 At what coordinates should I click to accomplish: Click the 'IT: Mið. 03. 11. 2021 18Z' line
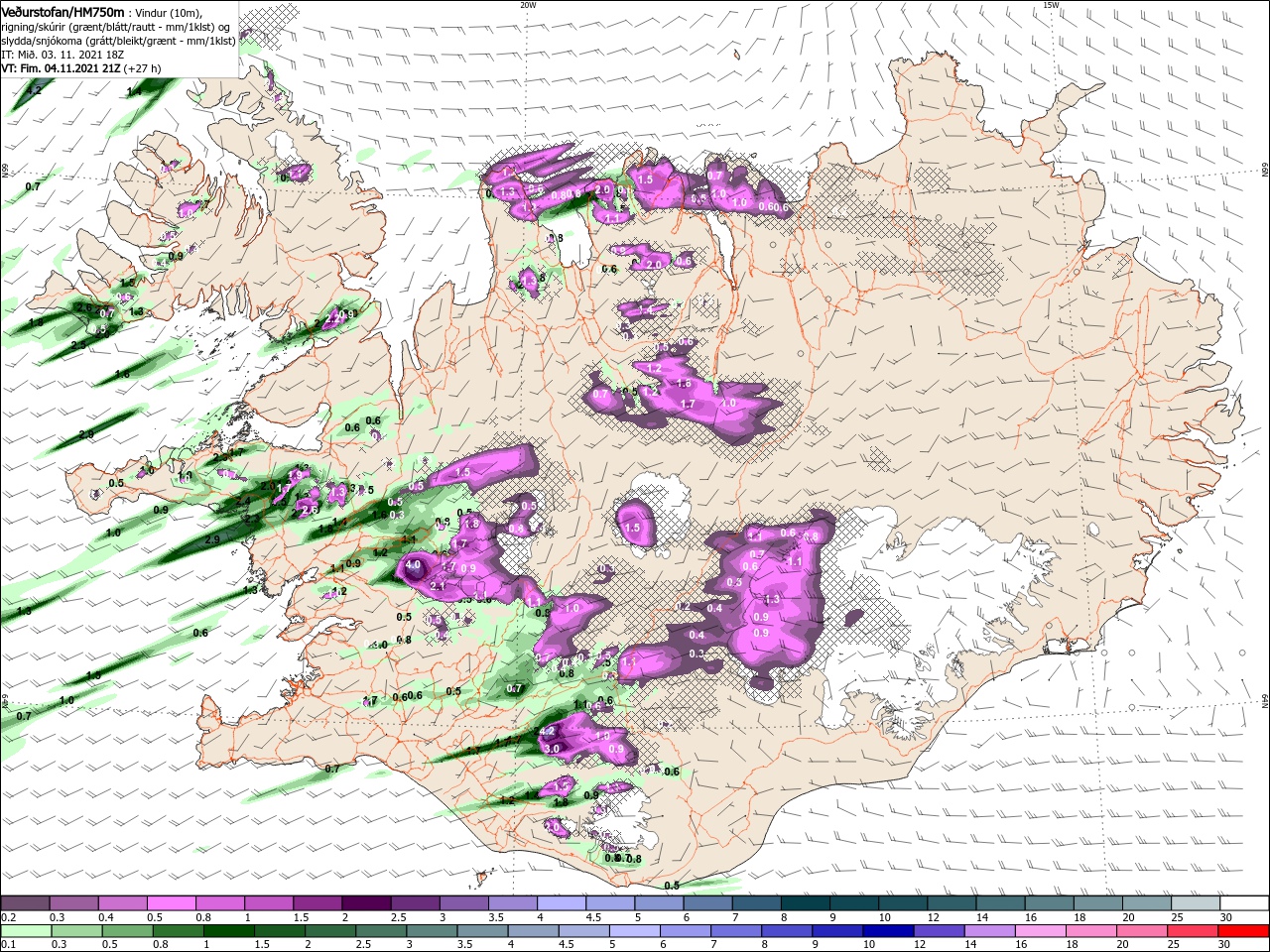tap(62, 55)
